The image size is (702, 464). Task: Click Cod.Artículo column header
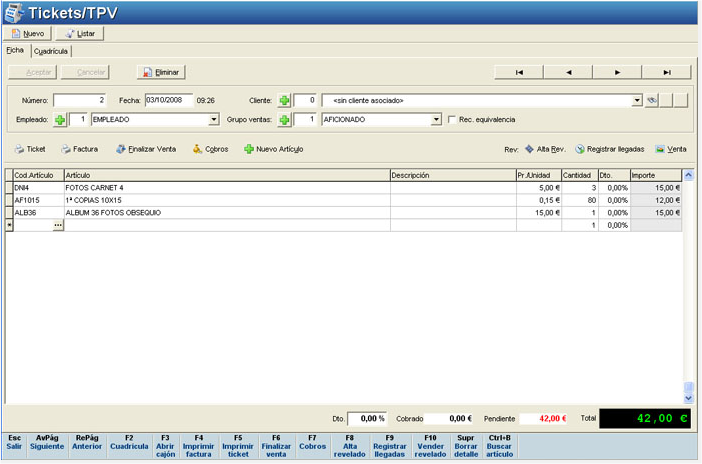39,175
